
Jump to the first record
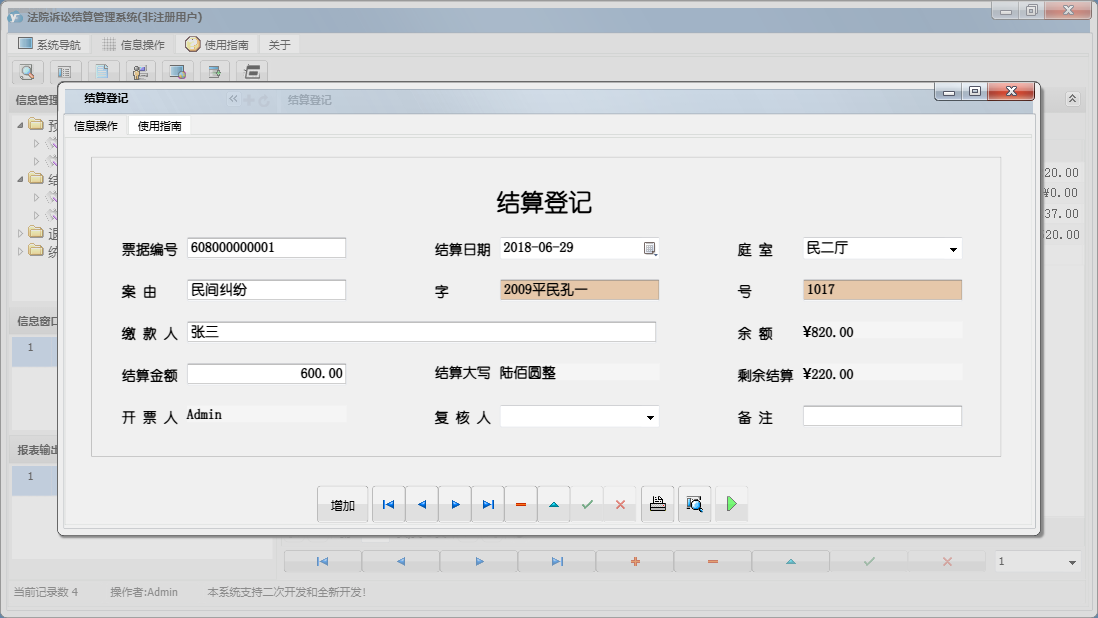pos(388,504)
